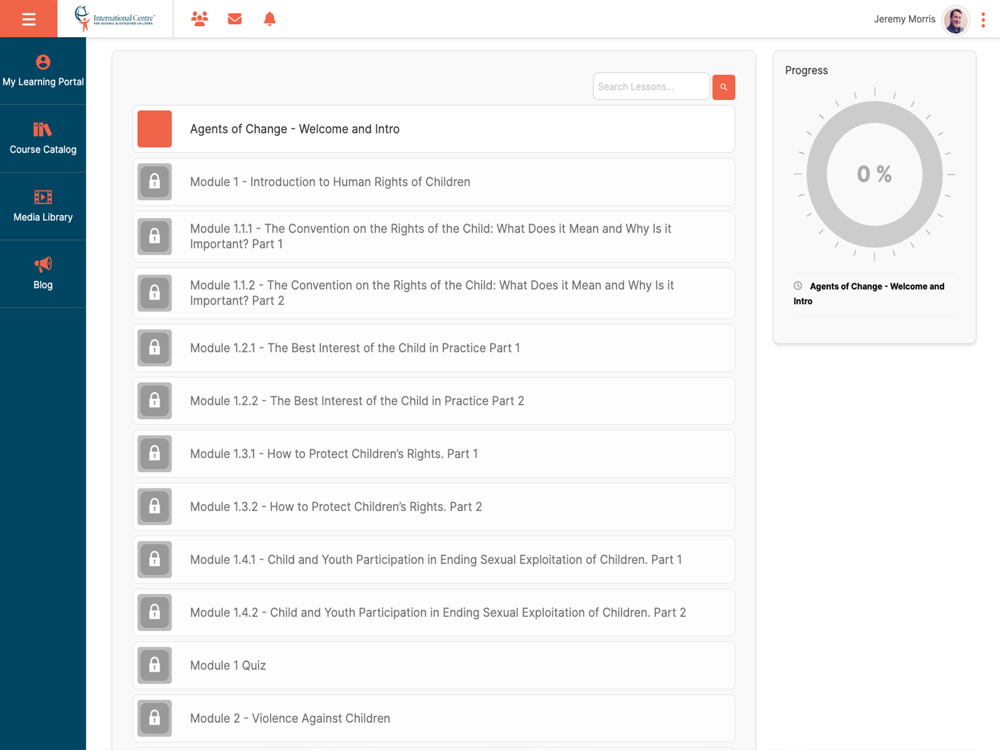This screenshot has height=750, width=1000.
Task: Click lock icon for Module 1.2.1
Action: click(x=154, y=348)
